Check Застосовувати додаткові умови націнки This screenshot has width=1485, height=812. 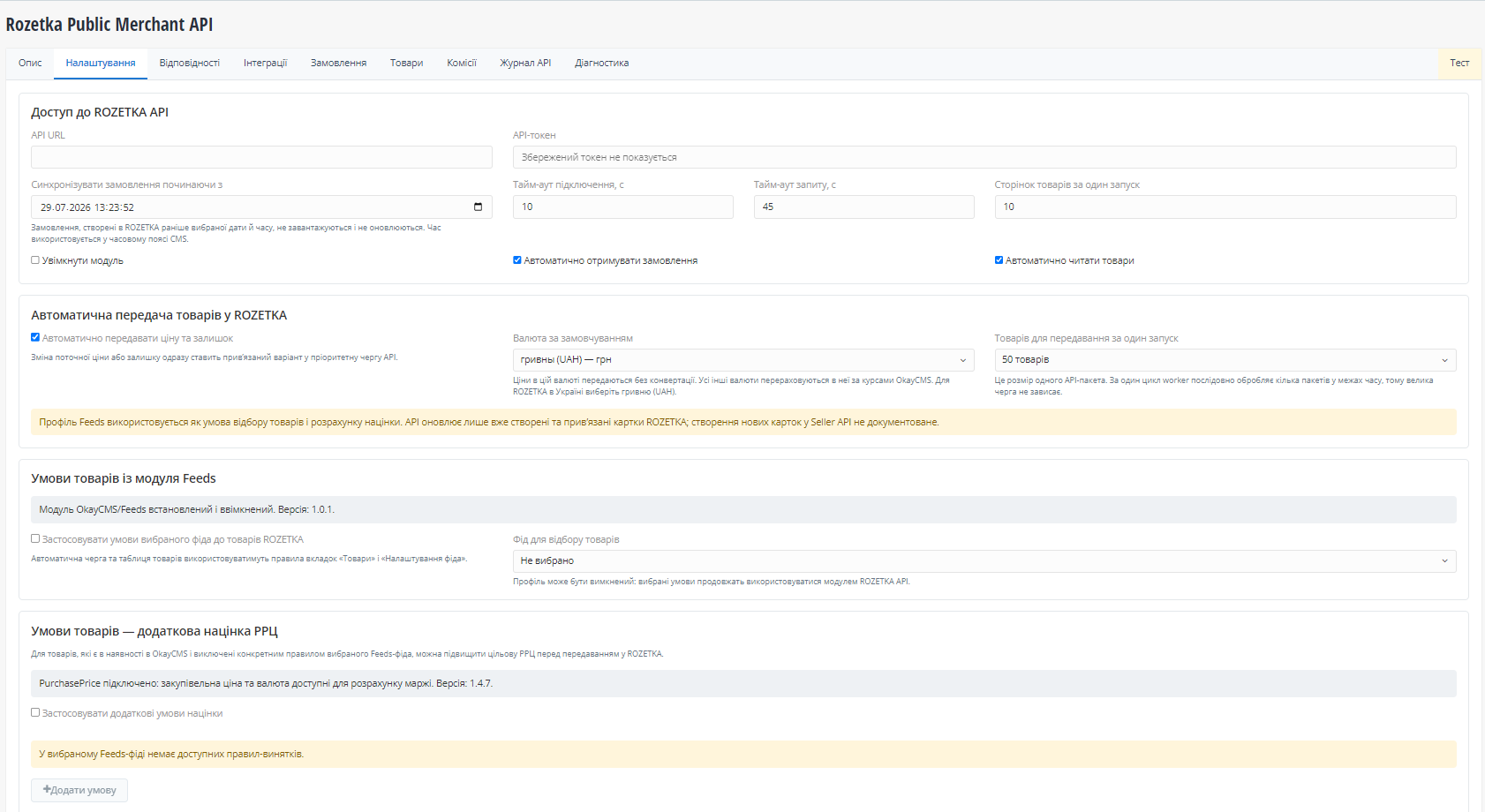[35, 712]
